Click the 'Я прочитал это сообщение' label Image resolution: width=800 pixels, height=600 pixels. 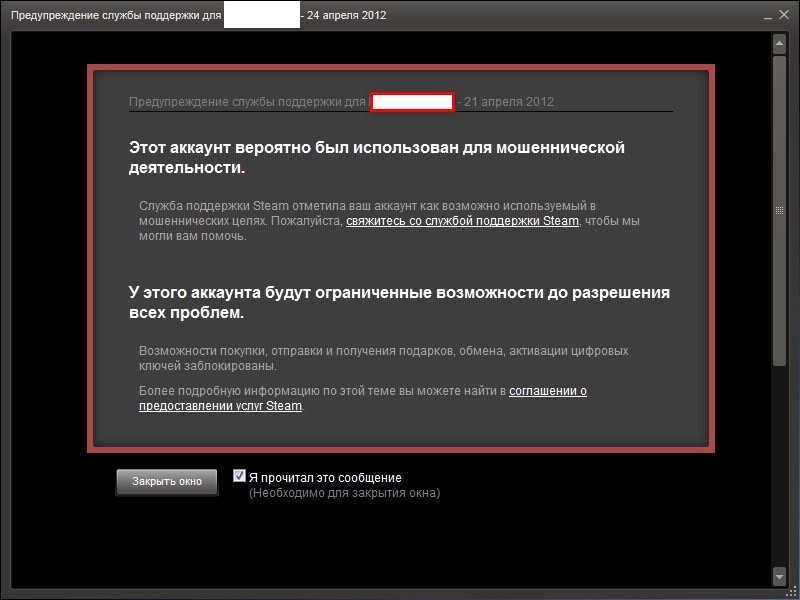click(x=324, y=478)
